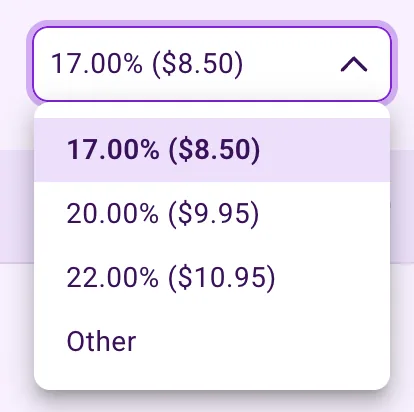Screen dimensions: 414x412
Task: Select the 20.00% ($9.95) option
Action: (212, 213)
